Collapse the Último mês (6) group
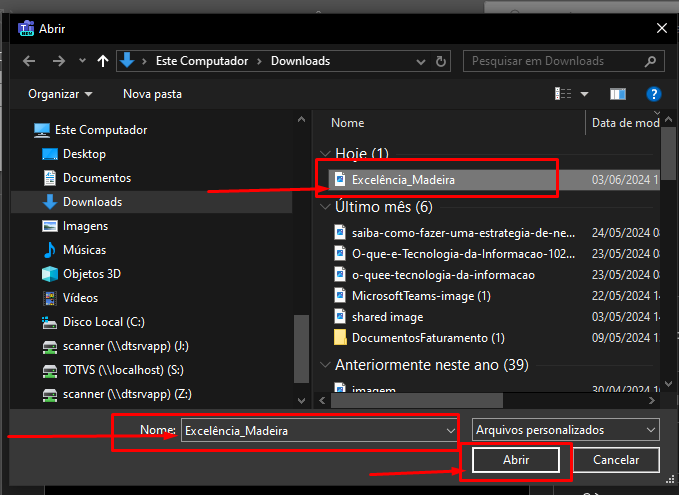Viewport: 679px width, 495px height. 325,207
